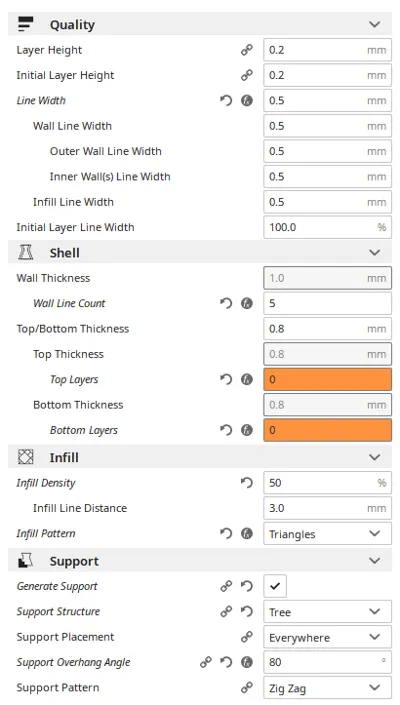
Task: Click the formula icon beside Infill Pattern
Action: click(x=247, y=534)
